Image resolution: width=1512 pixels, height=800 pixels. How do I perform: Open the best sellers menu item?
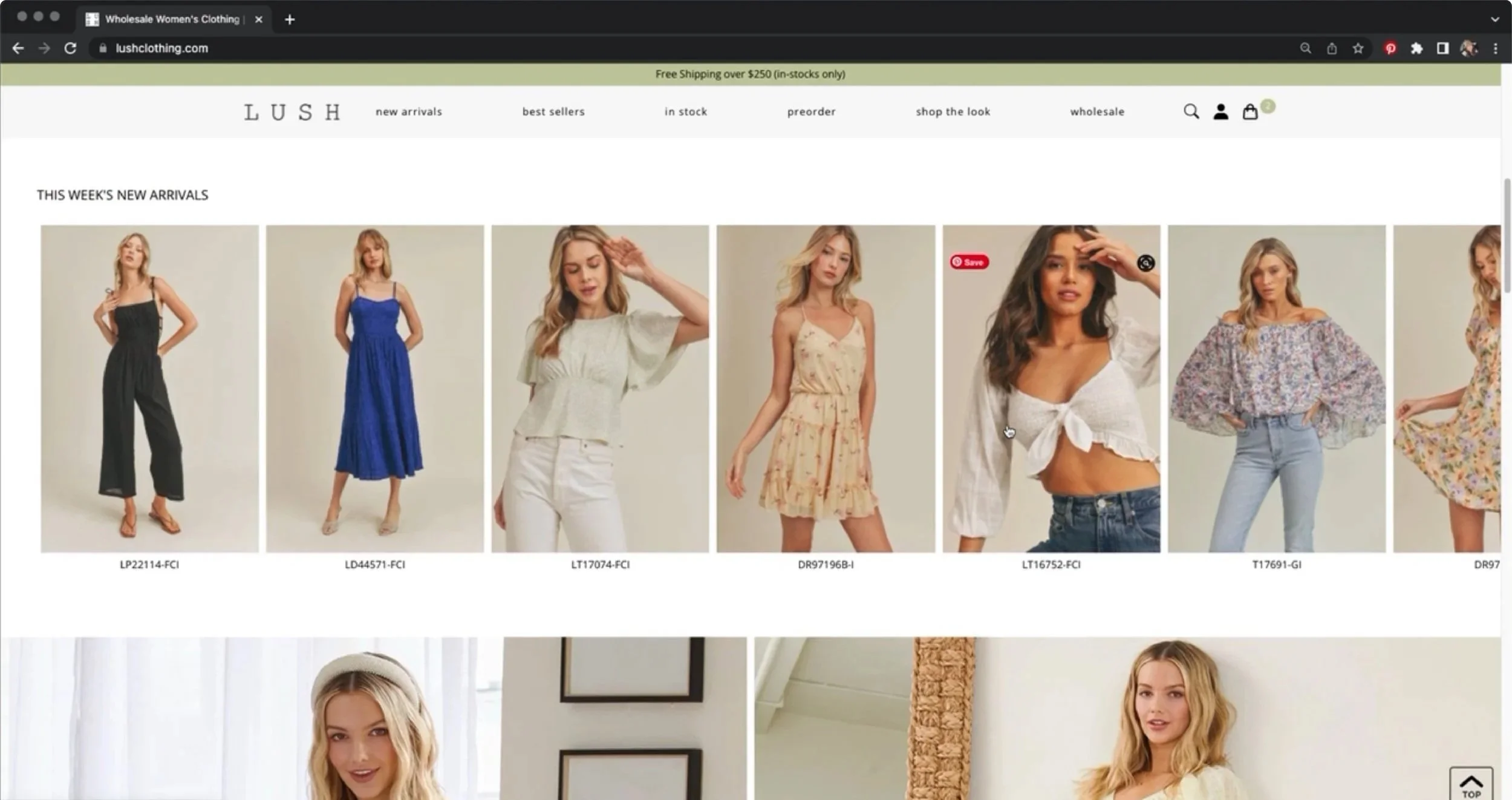(x=553, y=112)
